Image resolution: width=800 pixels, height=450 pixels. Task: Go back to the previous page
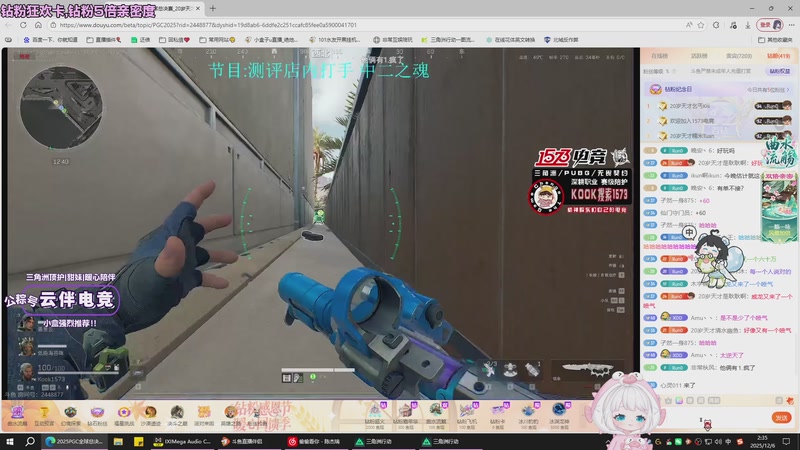(x=8, y=25)
